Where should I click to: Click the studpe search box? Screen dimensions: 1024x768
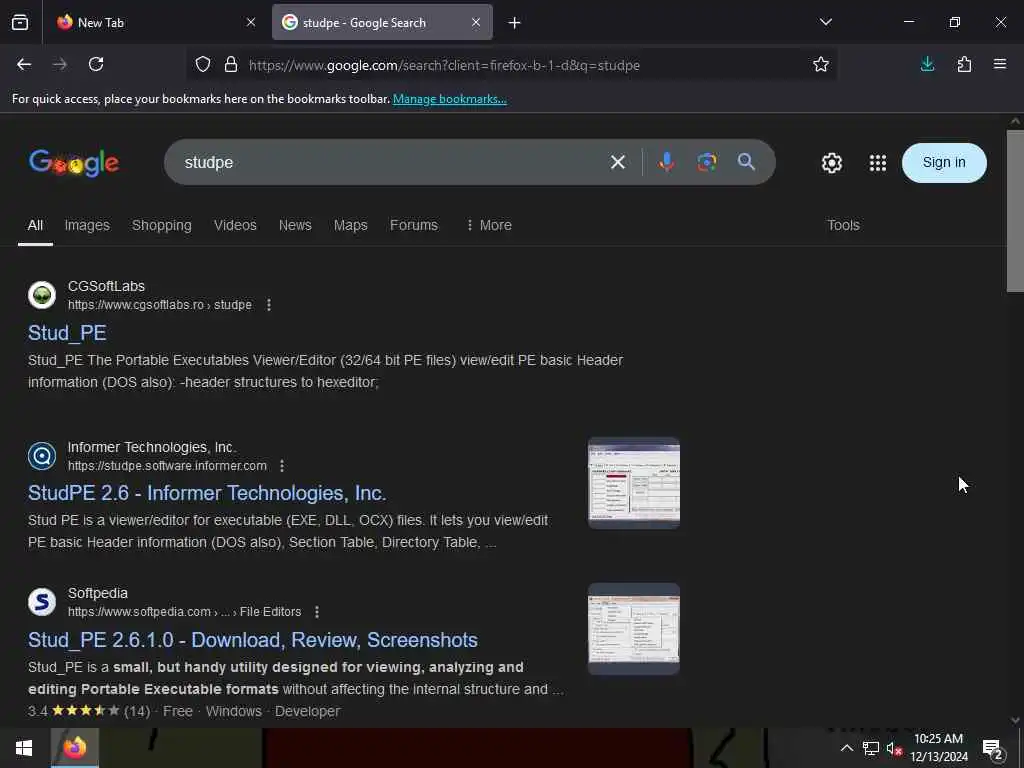pyautogui.click(x=392, y=162)
